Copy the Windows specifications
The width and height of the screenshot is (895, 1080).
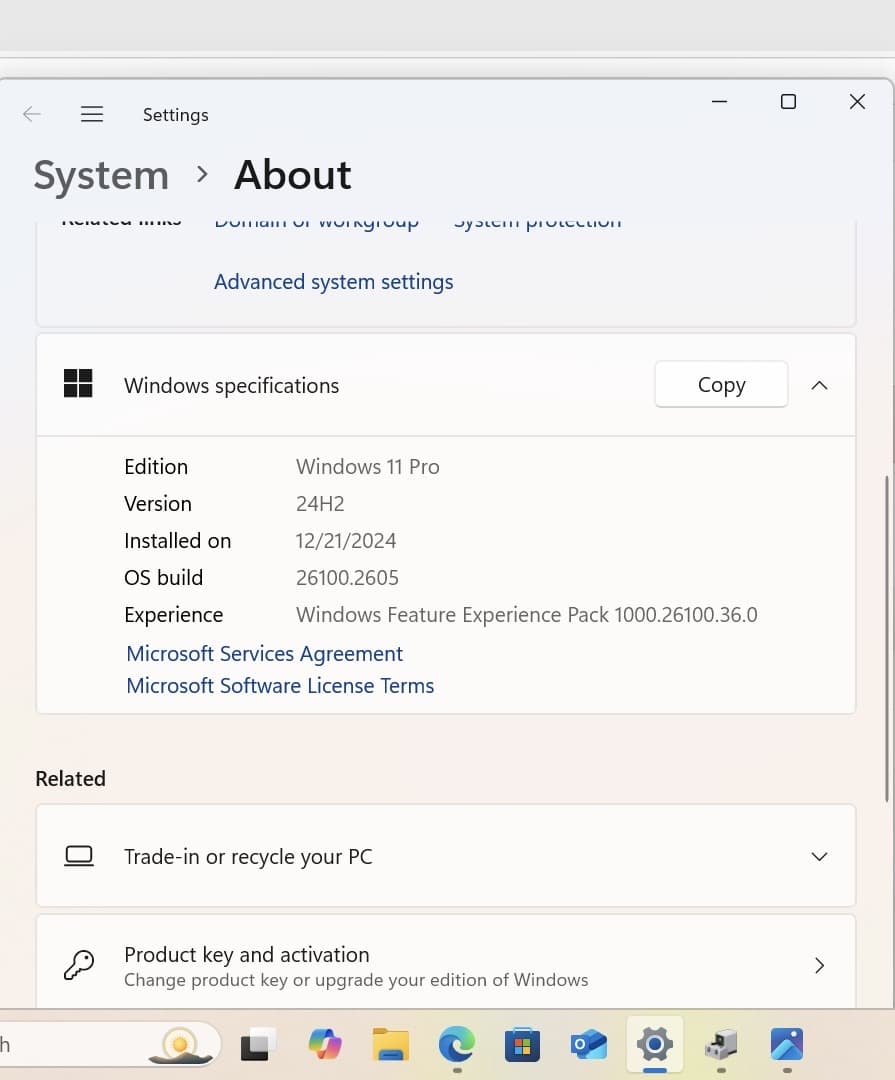(x=721, y=385)
